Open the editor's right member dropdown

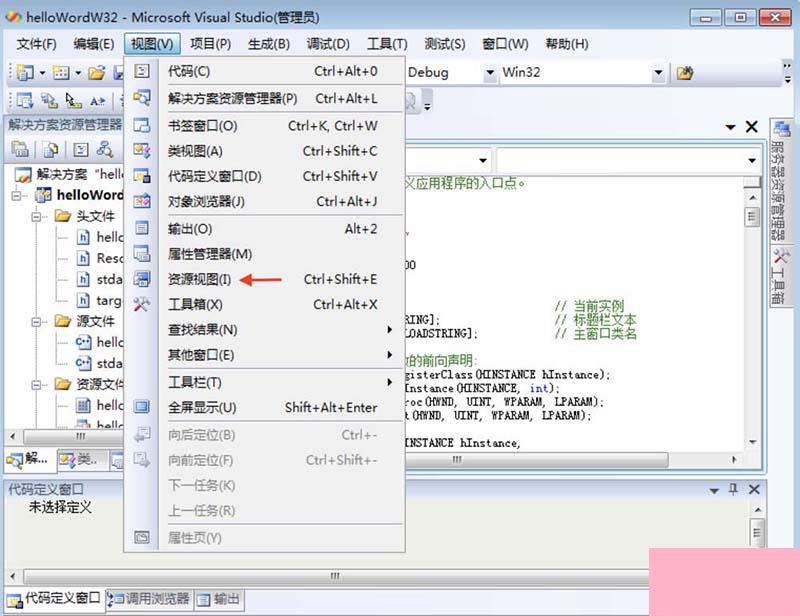pyautogui.click(x=752, y=161)
